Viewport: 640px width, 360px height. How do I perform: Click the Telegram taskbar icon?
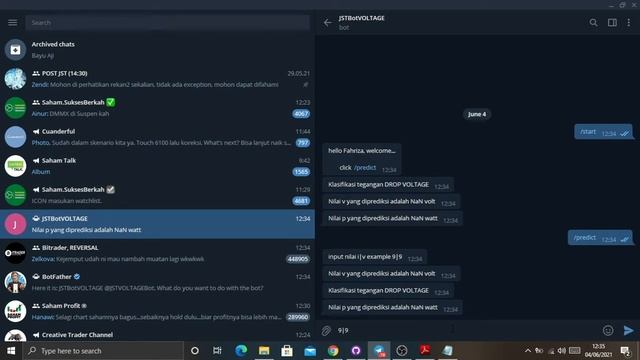(x=379, y=351)
